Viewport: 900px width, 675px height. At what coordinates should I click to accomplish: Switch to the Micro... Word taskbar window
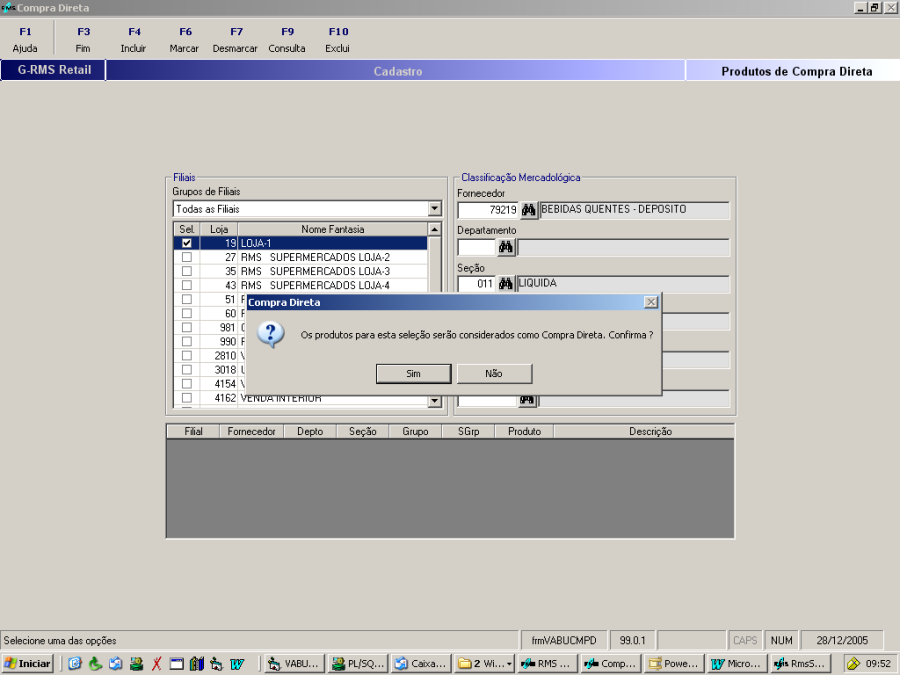(738, 664)
